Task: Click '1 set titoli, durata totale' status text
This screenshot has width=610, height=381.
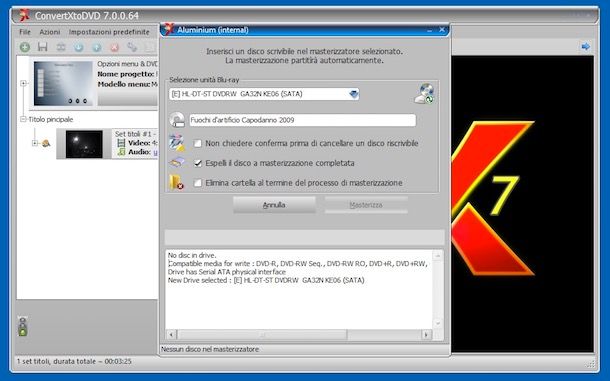Action: point(74,362)
